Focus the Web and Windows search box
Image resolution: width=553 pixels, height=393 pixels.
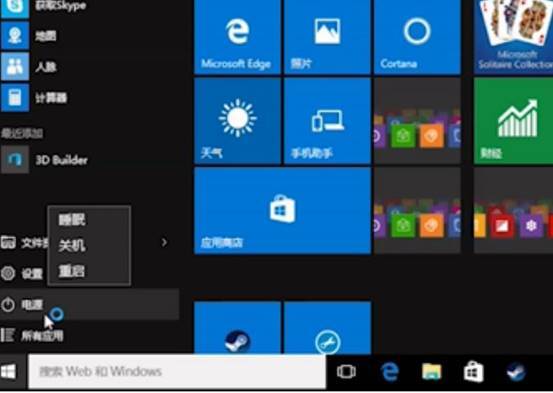(177, 371)
